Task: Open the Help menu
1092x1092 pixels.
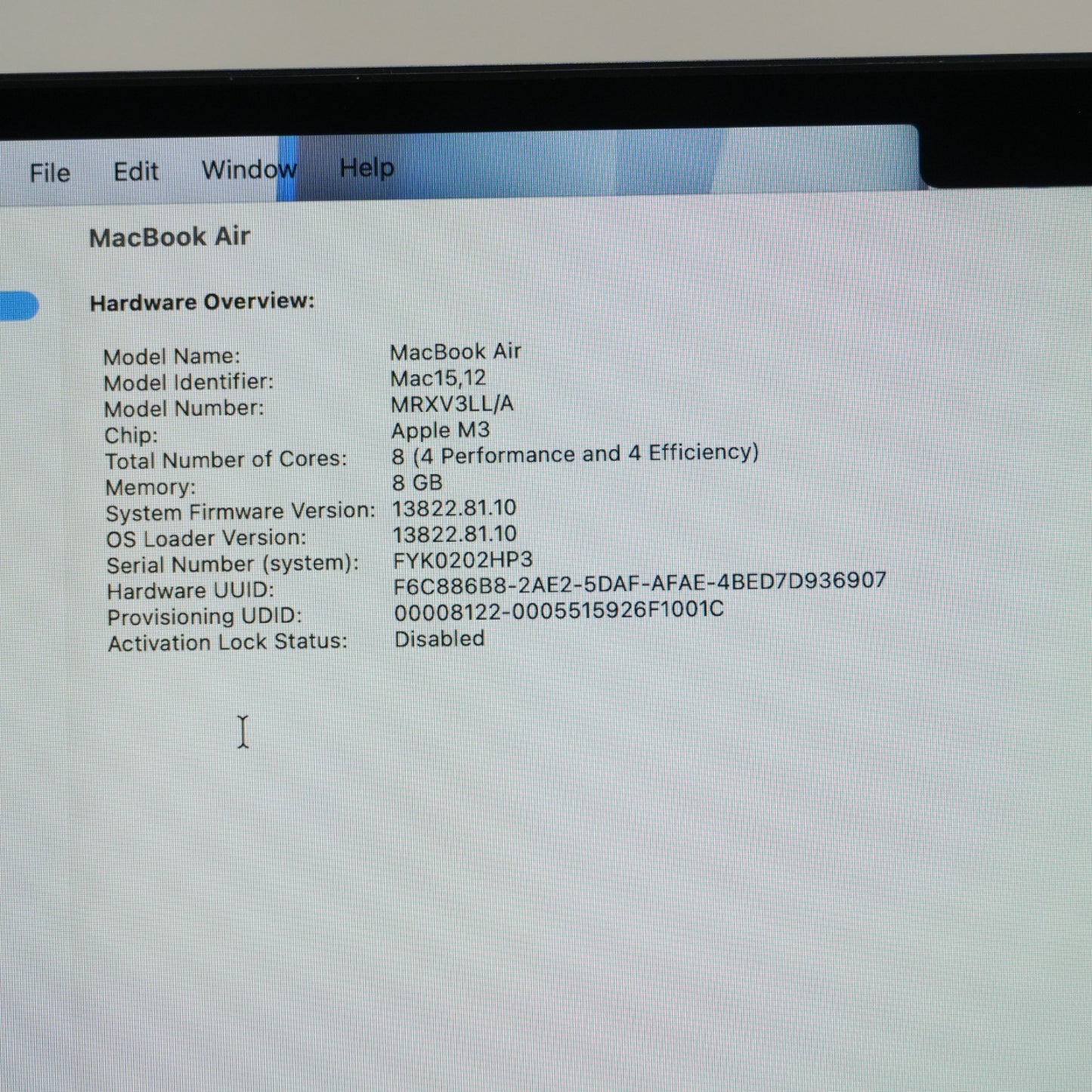Action: [367, 167]
